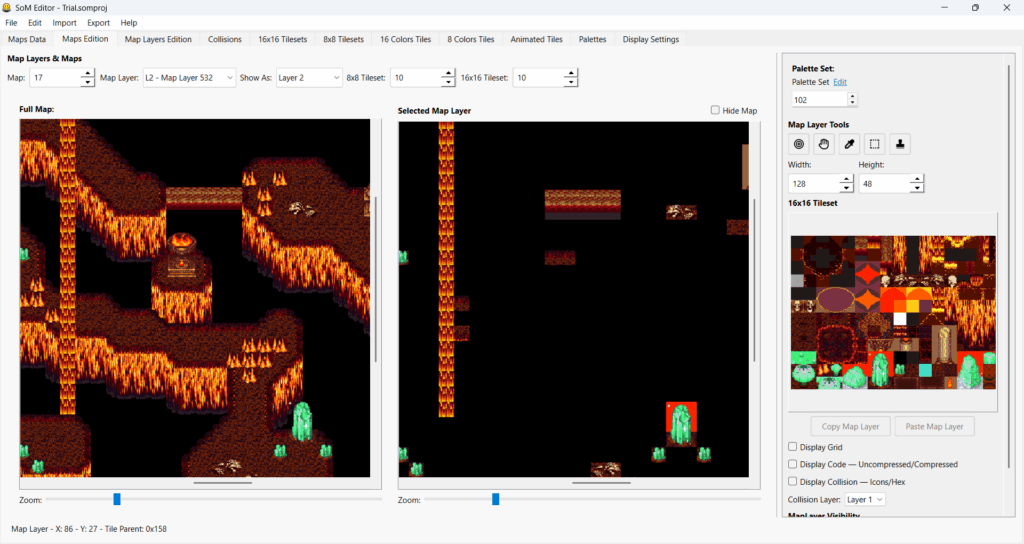The width and height of the screenshot is (1024, 544).
Task: Toggle the Display Grid checkbox
Action: 793,447
